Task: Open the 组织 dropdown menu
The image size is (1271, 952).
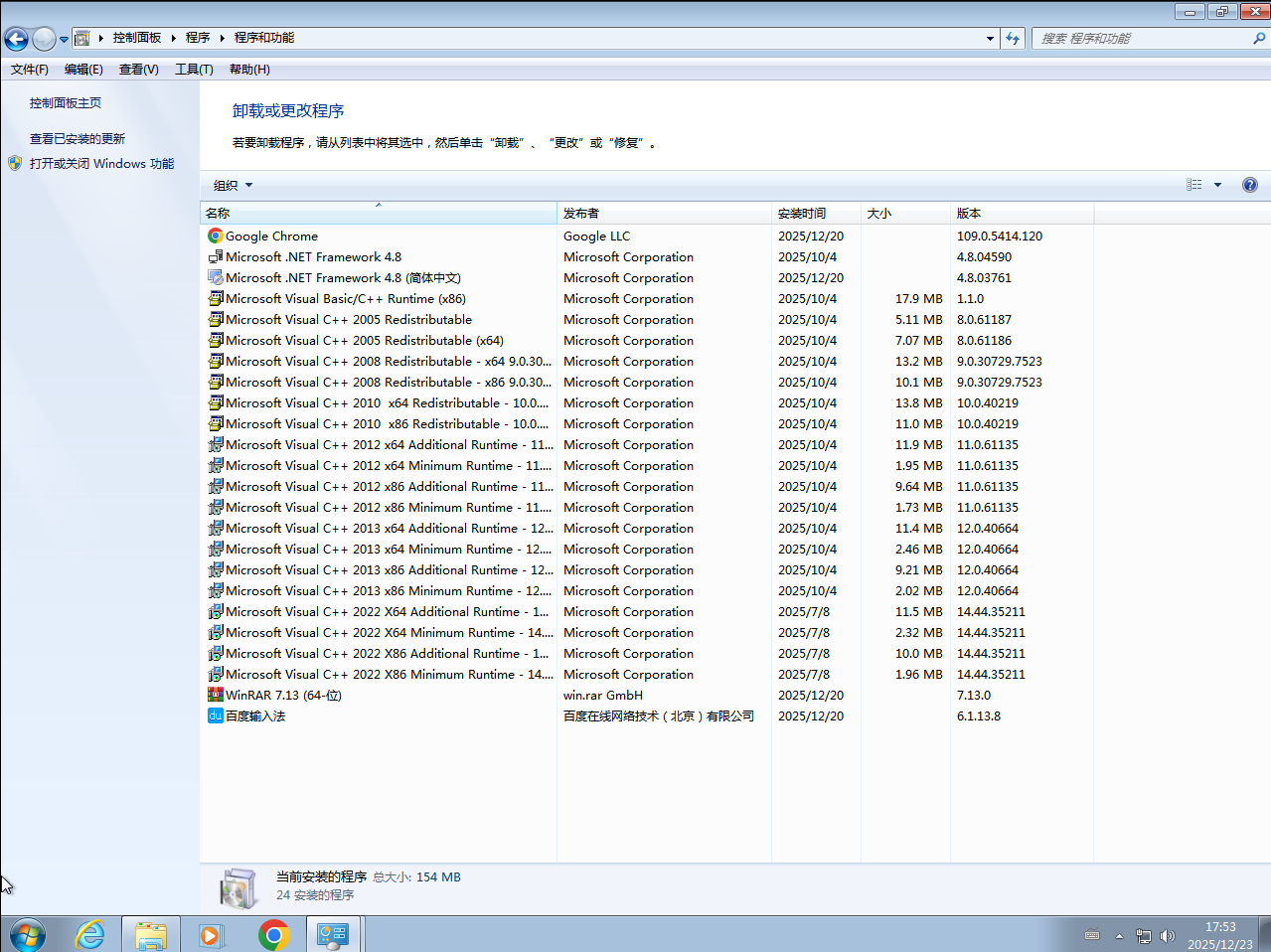Action: tap(233, 186)
